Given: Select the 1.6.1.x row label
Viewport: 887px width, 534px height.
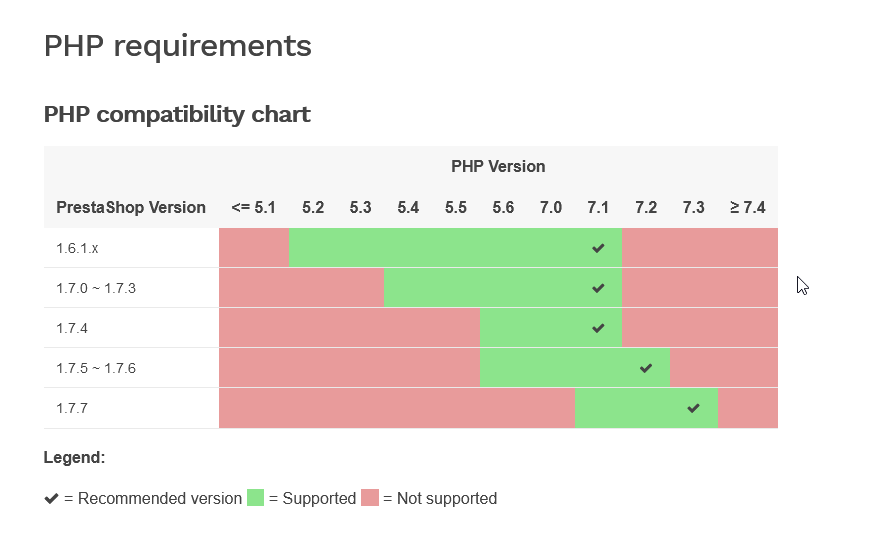Looking at the screenshot, I should click(x=77, y=248).
